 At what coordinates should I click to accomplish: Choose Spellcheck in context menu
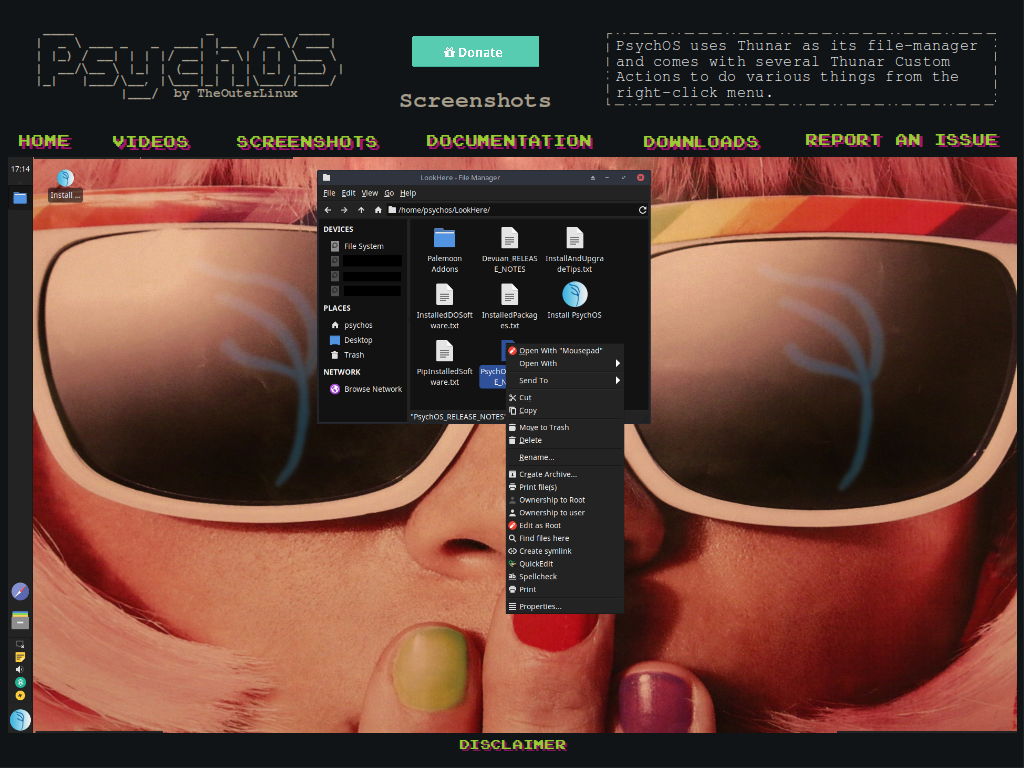pyautogui.click(x=565, y=577)
